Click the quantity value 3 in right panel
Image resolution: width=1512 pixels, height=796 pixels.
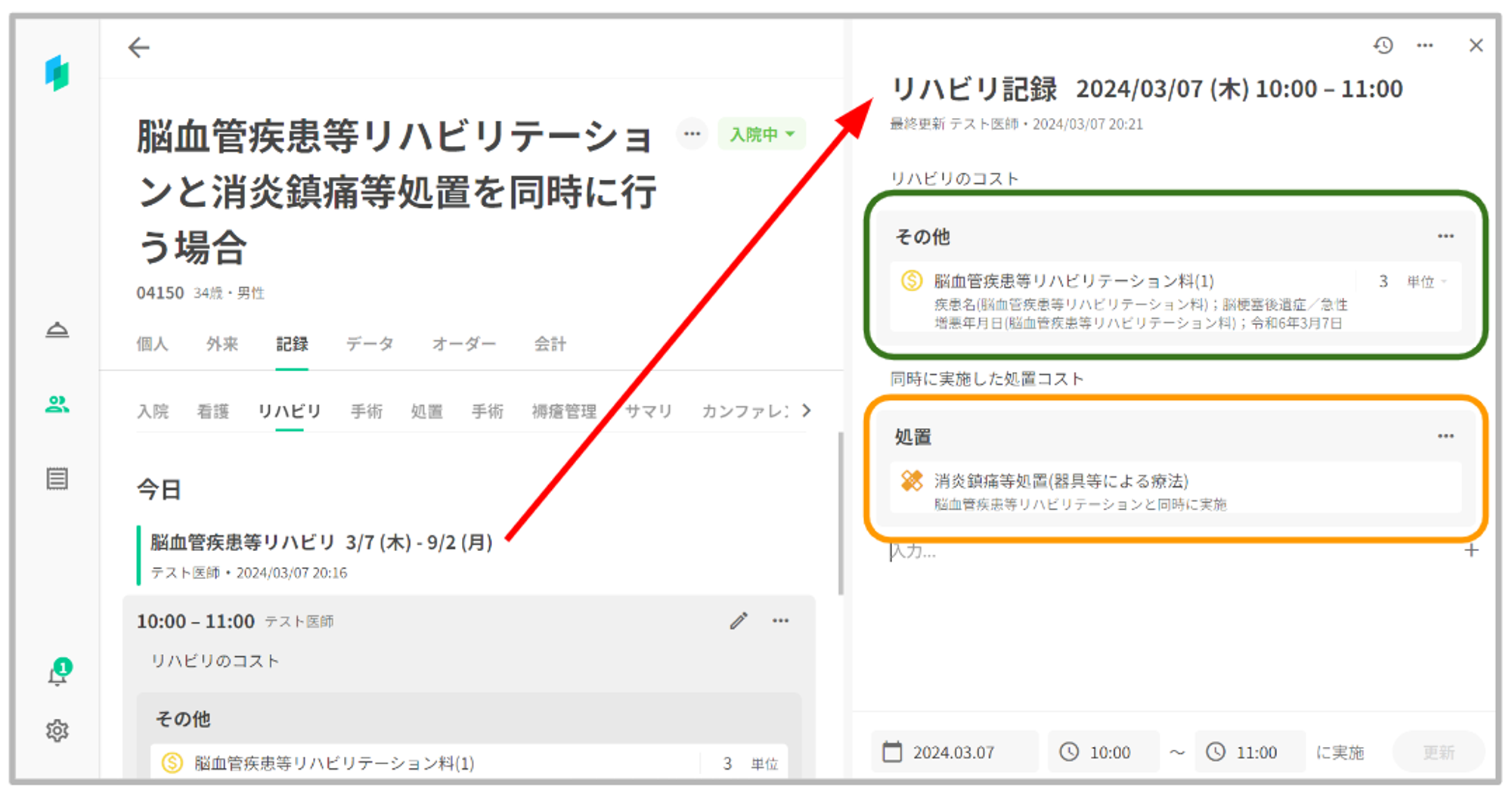[x=1383, y=282]
